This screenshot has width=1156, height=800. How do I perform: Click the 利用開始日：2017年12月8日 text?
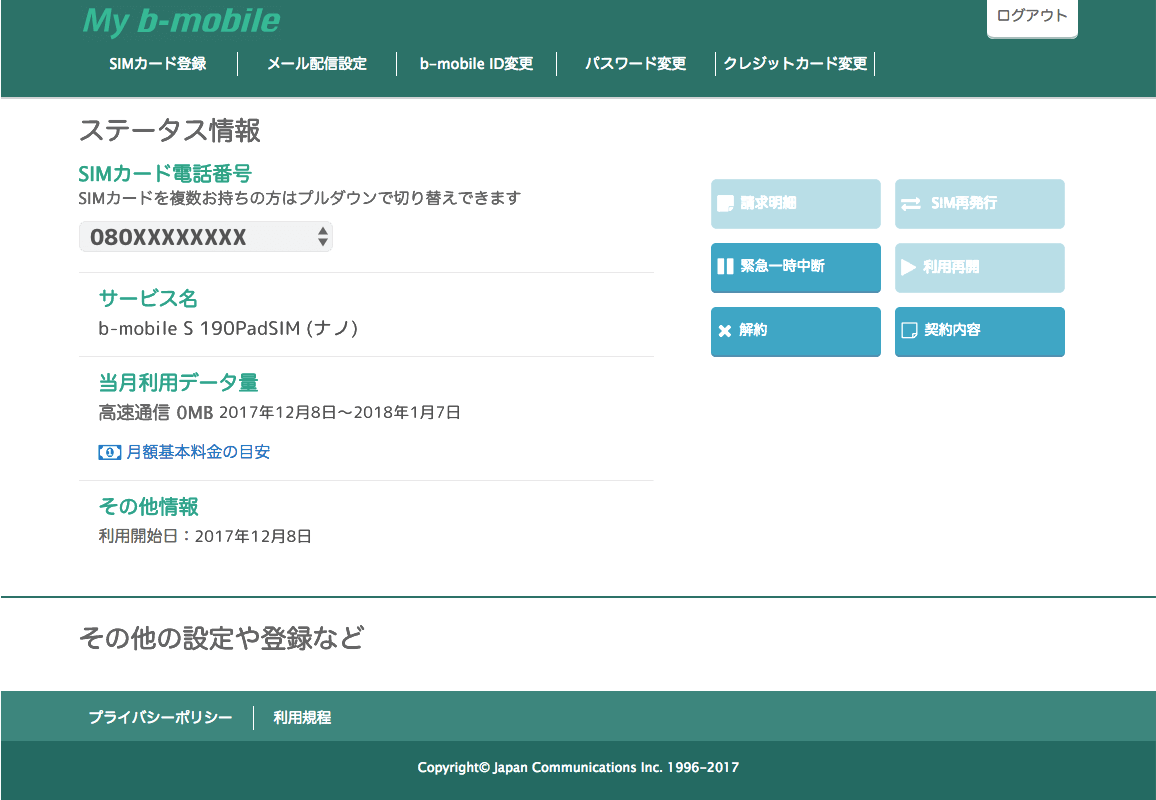(x=205, y=536)
